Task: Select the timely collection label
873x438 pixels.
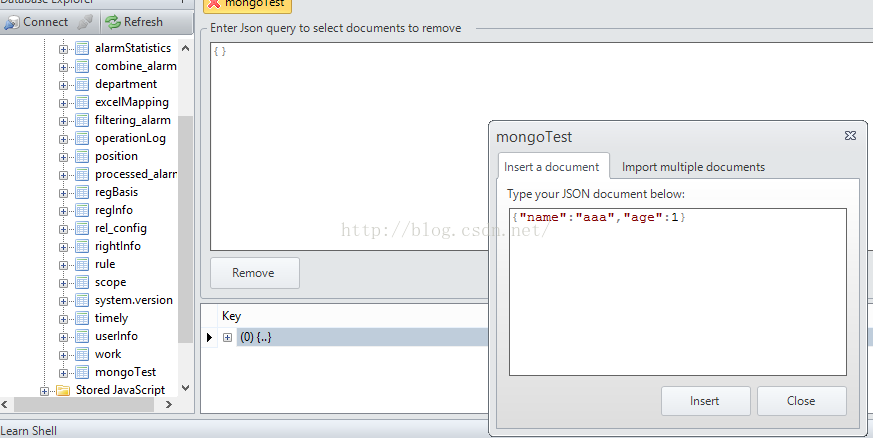Action: click(x=111, y=318)
